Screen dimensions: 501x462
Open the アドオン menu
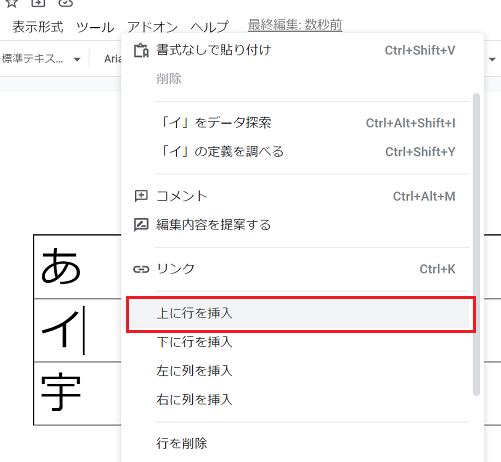(x=152, y=27)
